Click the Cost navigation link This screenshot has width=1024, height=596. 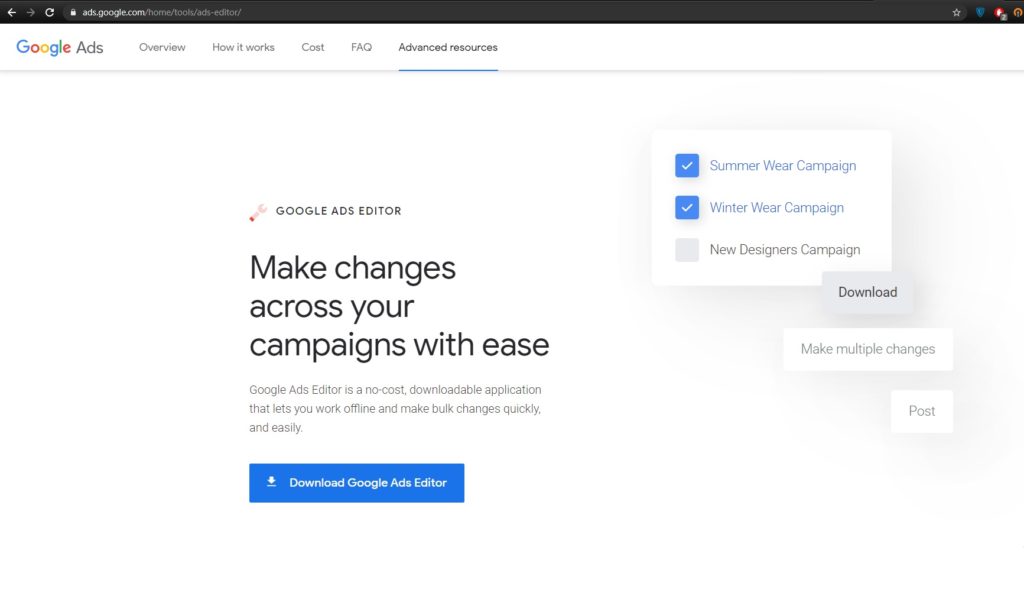[312, 47]
